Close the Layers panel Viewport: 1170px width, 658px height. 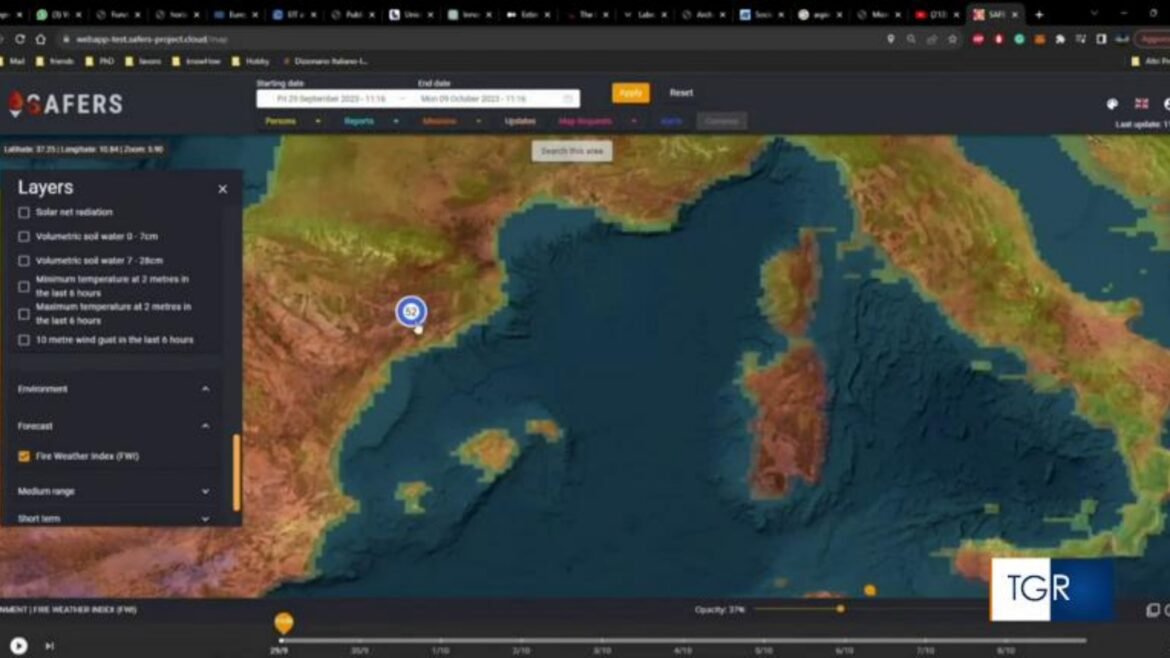click(x=222, y=189)
